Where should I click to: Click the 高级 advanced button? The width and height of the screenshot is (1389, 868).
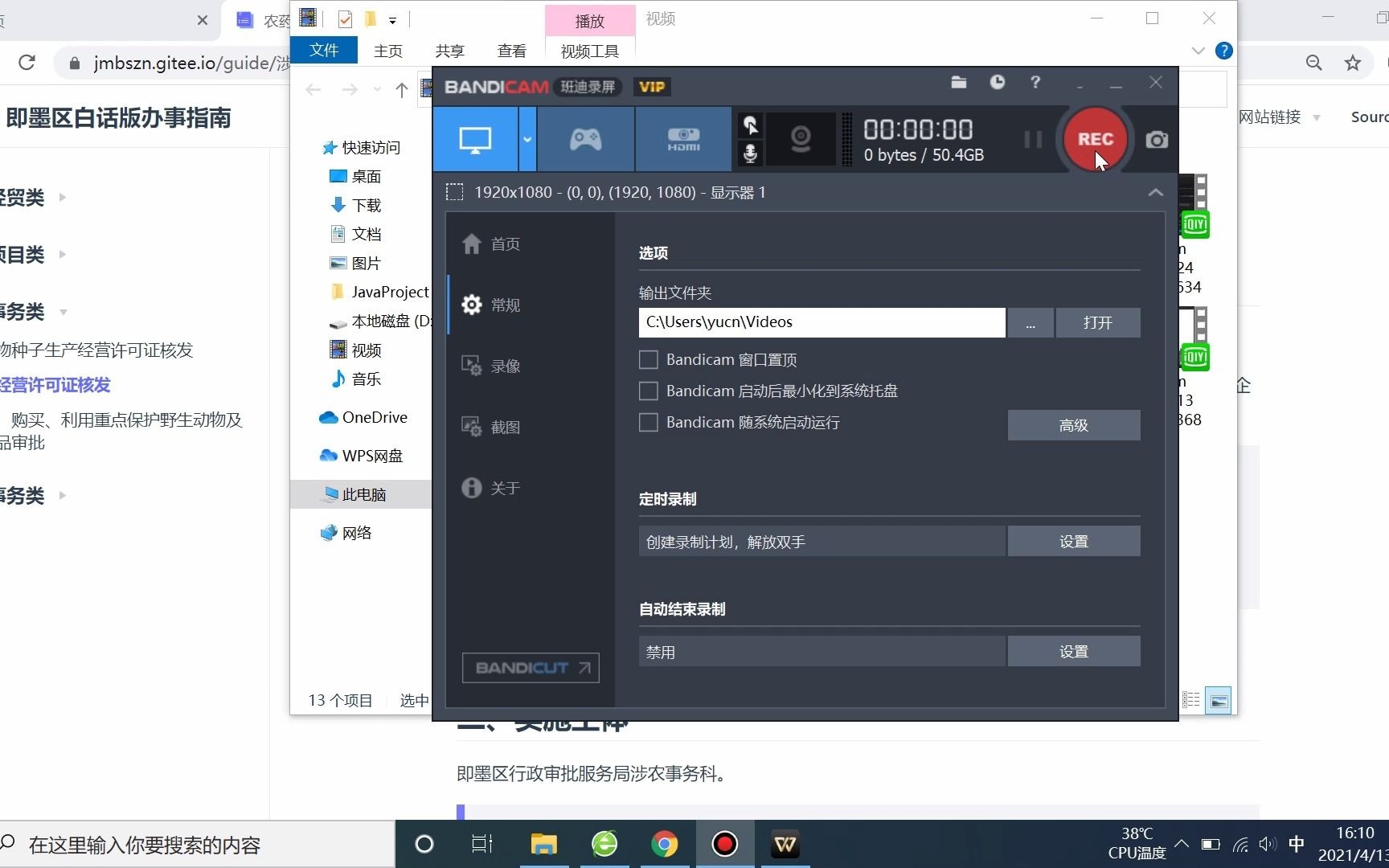(1073, 425)
